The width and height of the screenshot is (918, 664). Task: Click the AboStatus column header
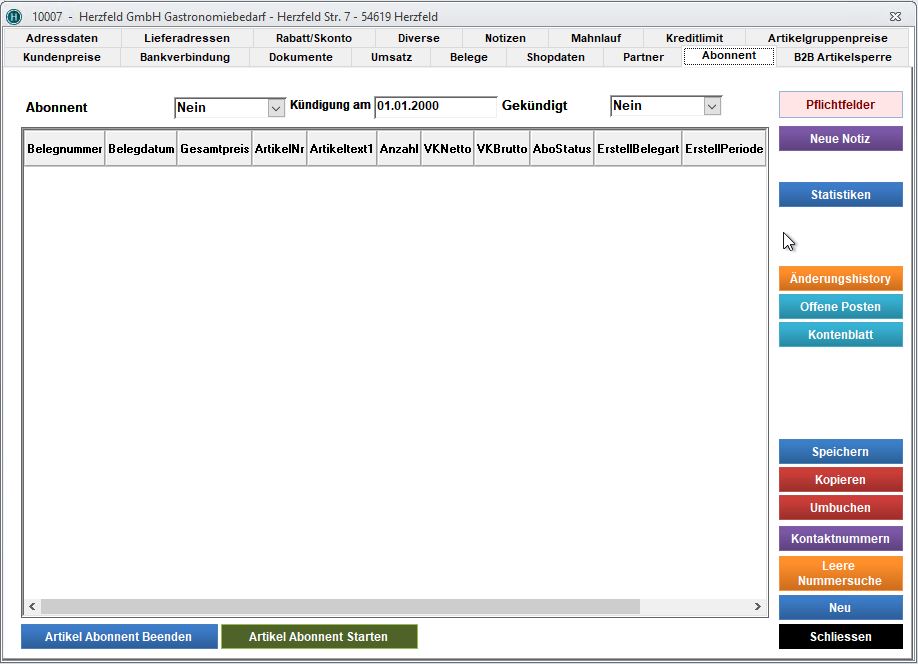click(562, 149)
